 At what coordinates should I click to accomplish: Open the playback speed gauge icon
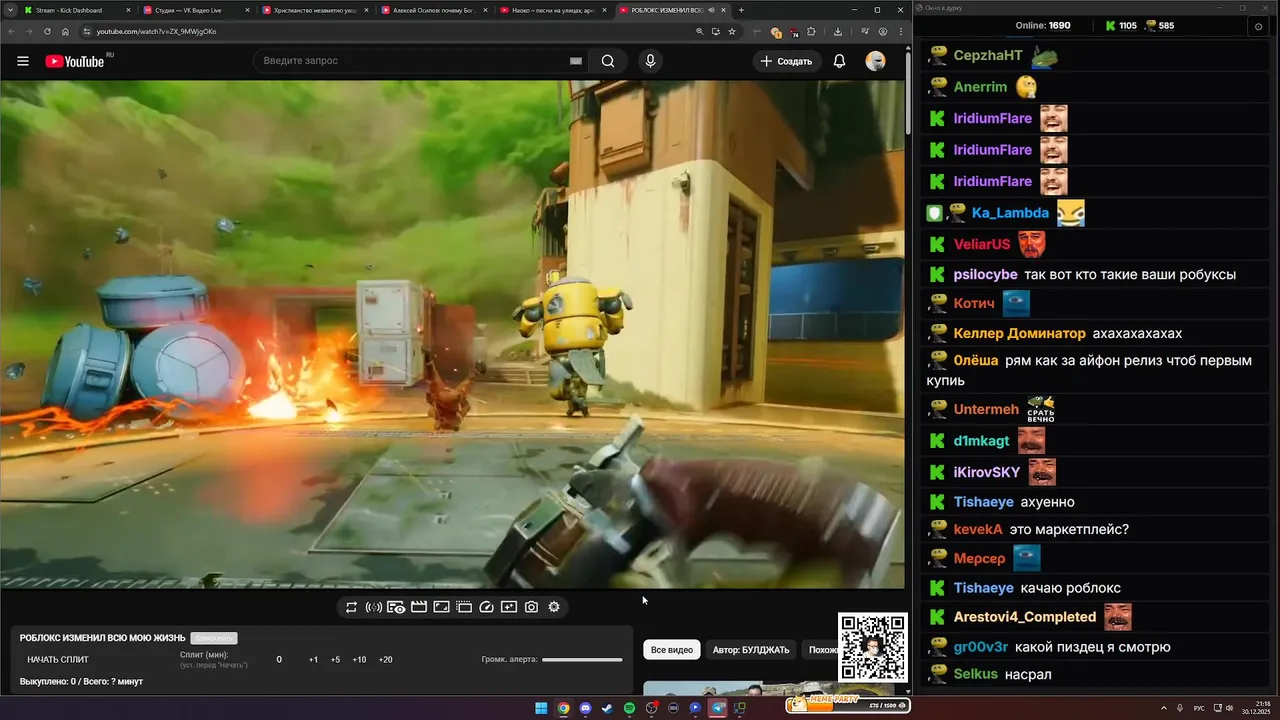pos(487,607)
